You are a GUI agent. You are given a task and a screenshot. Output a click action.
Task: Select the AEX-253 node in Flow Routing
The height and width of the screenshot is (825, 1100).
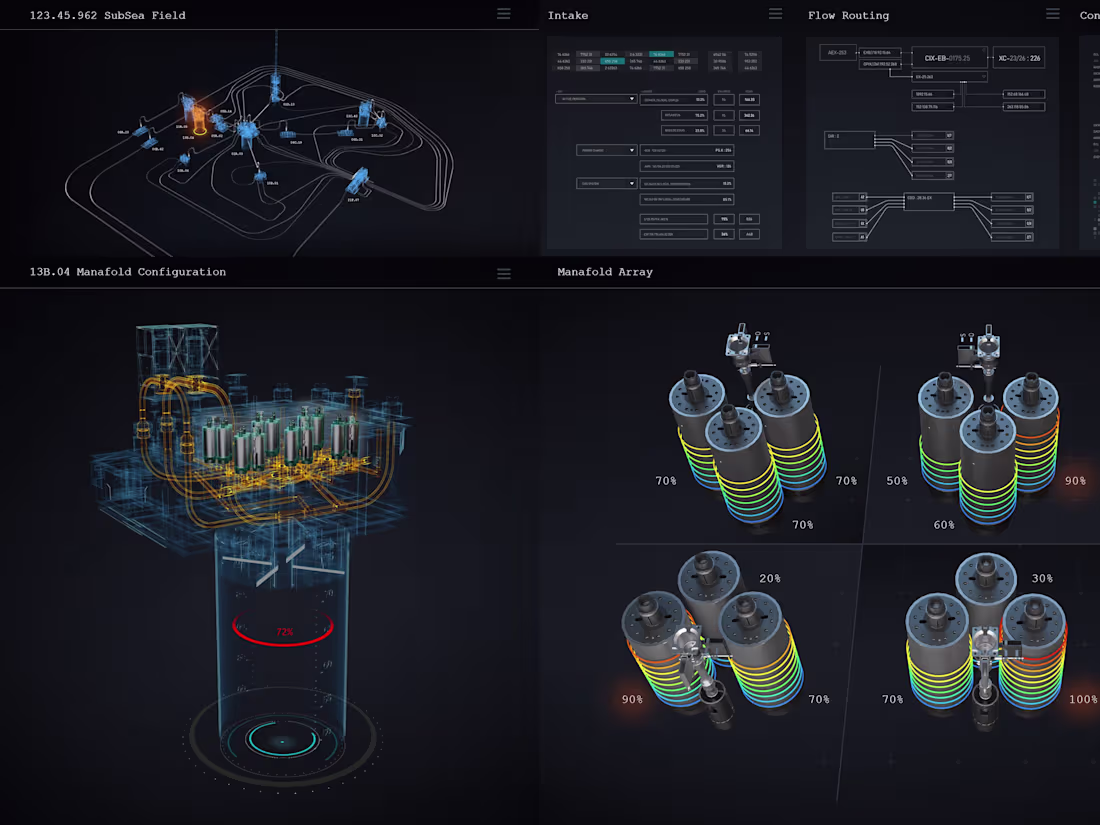837,53
